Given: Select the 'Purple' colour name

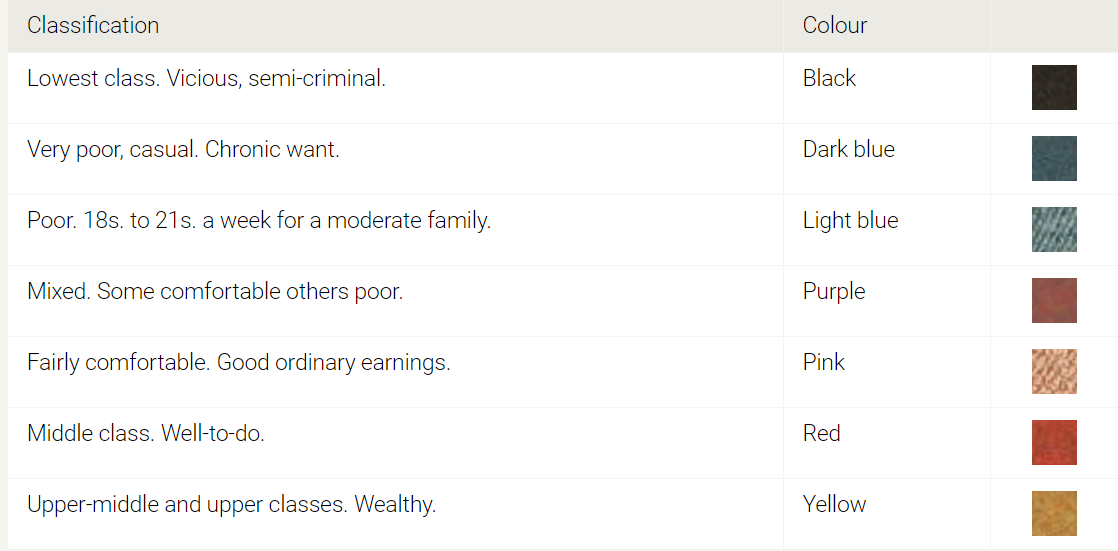Looking at the screenshot, I should point(834,291).
